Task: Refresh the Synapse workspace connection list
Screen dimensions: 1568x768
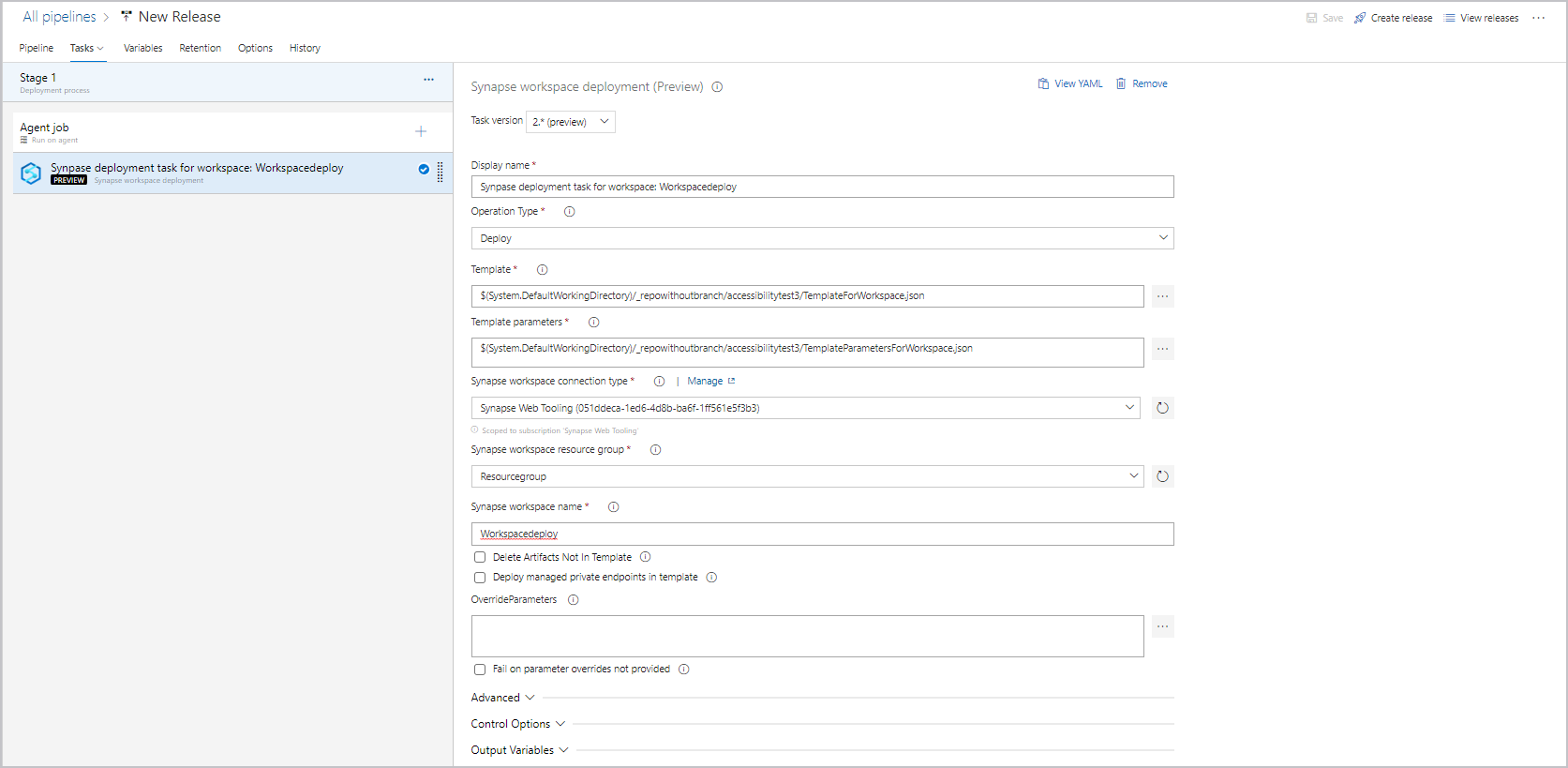Action: (x=1162, y=408)
